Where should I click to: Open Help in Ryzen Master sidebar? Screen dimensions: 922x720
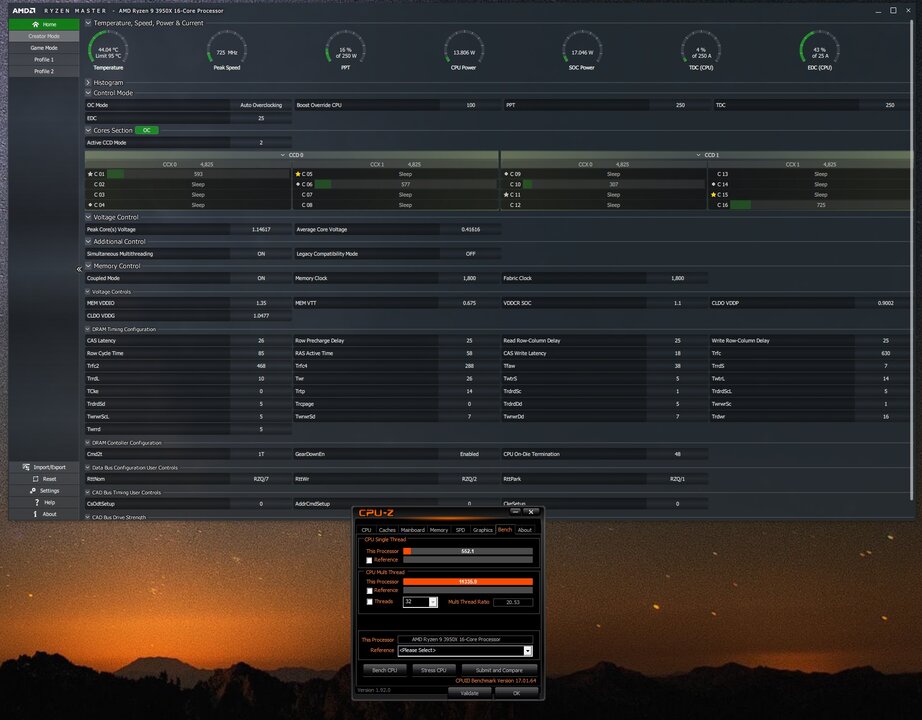(44, 502)
